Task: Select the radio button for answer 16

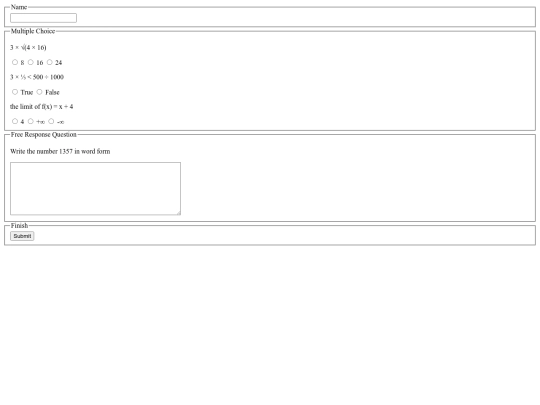Action: click(31, 62)
